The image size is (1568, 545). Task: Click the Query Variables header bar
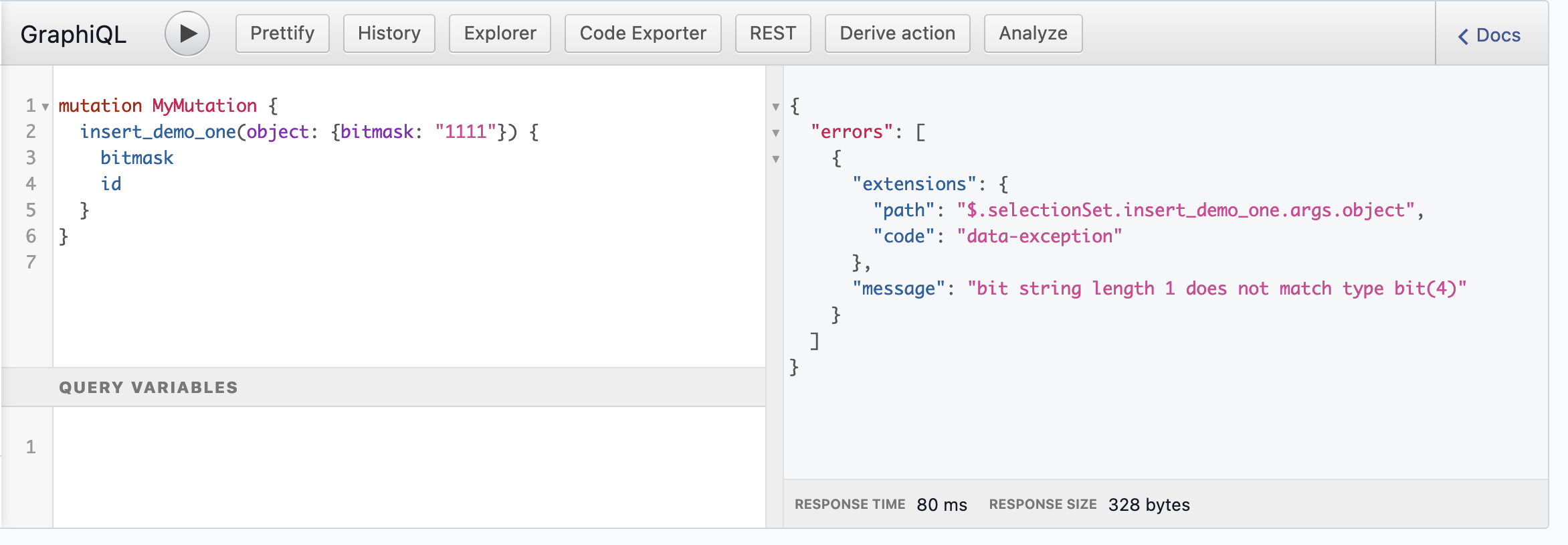[383, 387]
